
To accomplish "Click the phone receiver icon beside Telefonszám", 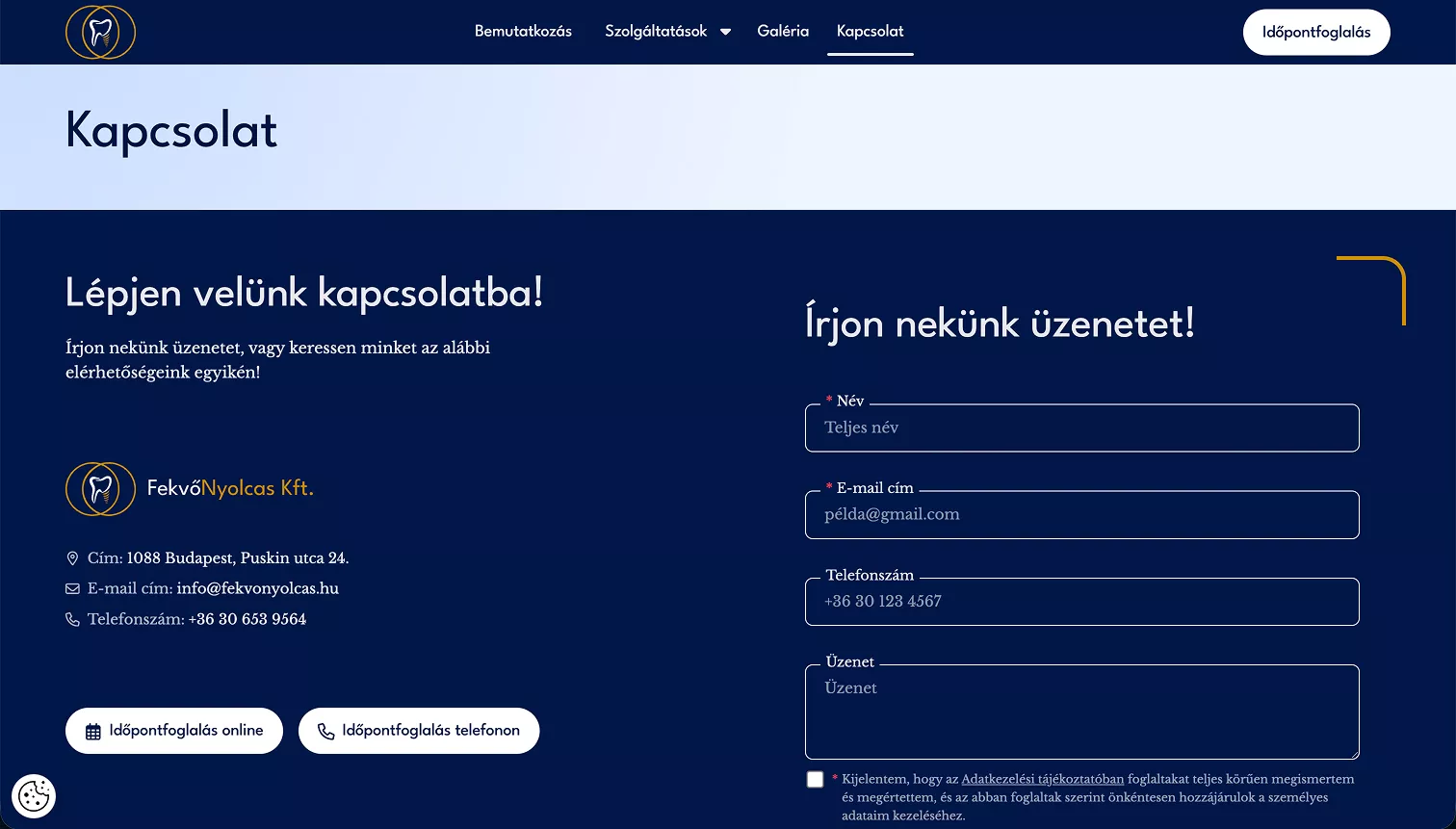I will 73,619.
